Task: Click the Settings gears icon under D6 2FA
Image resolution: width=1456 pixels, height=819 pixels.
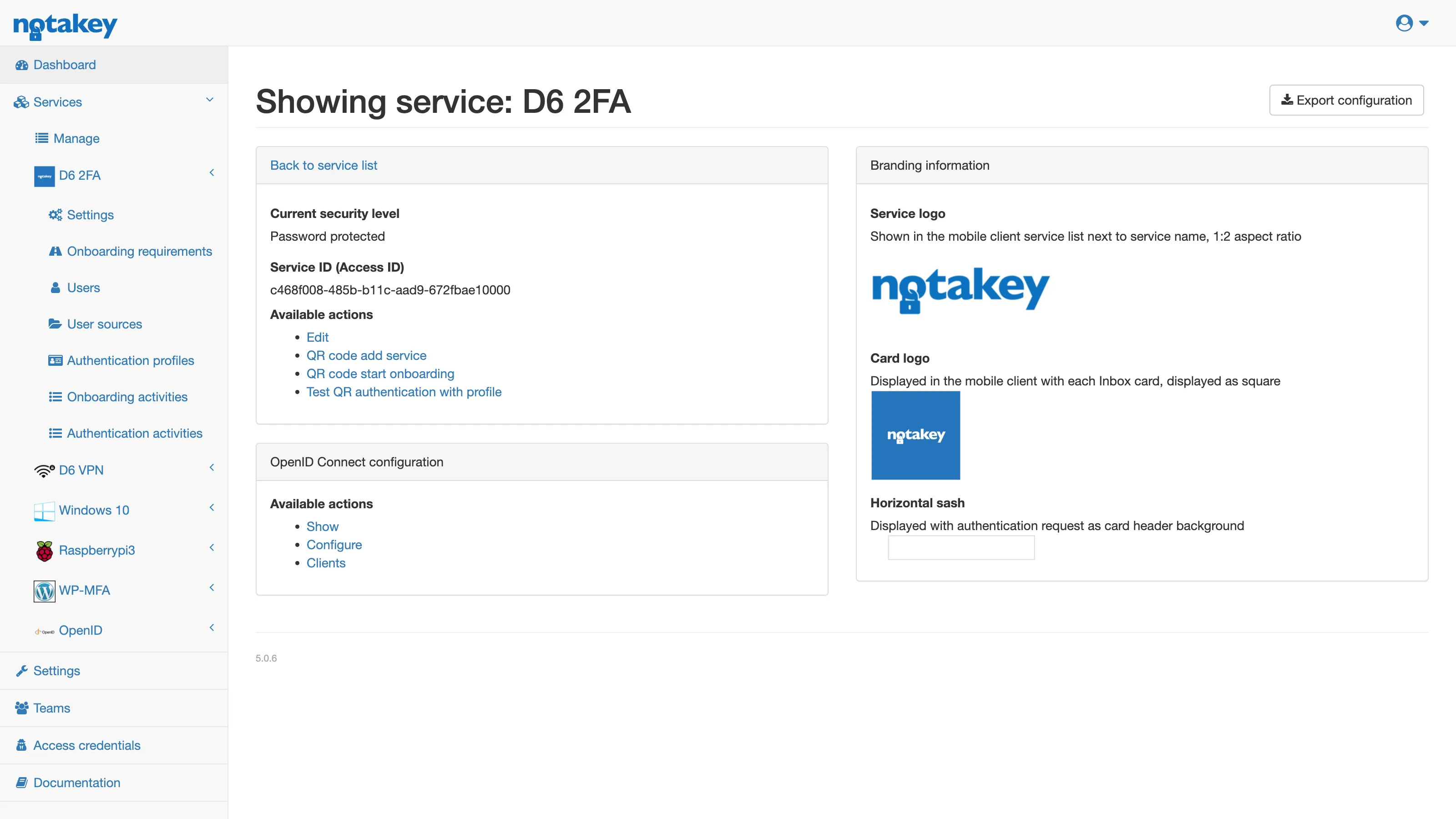Action: (x=56, y=215)
